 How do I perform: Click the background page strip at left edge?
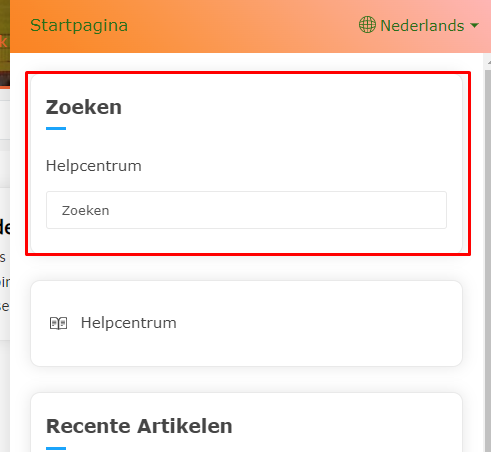click(x=5, y=267)
